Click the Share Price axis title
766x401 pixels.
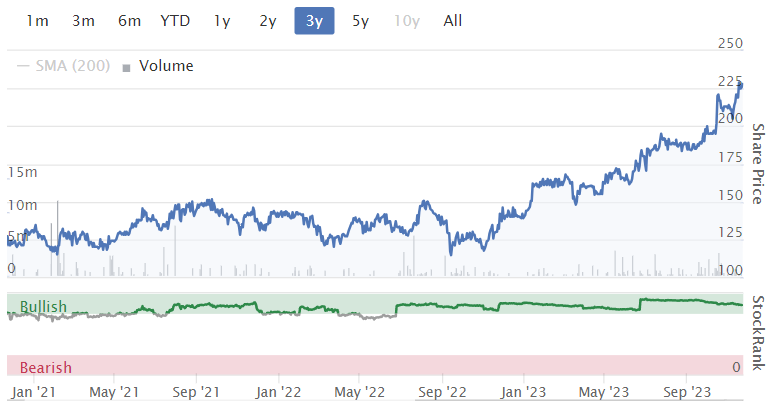[x=757, y=164]
